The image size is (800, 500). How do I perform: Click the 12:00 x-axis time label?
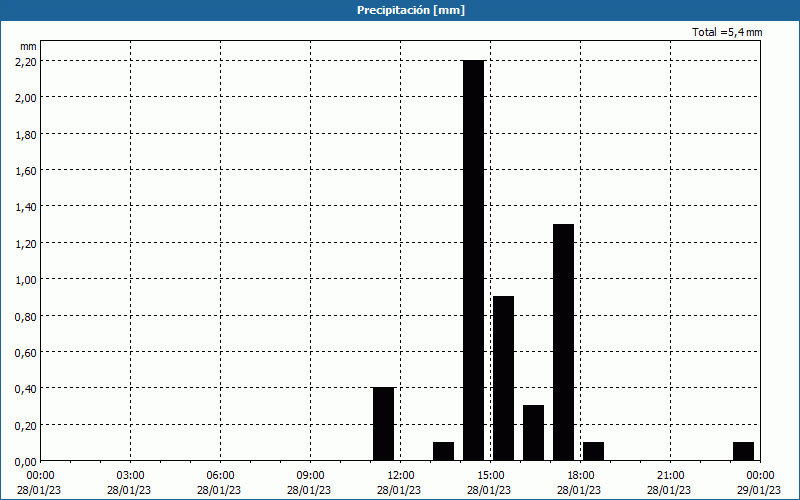(x=401, y=476)
